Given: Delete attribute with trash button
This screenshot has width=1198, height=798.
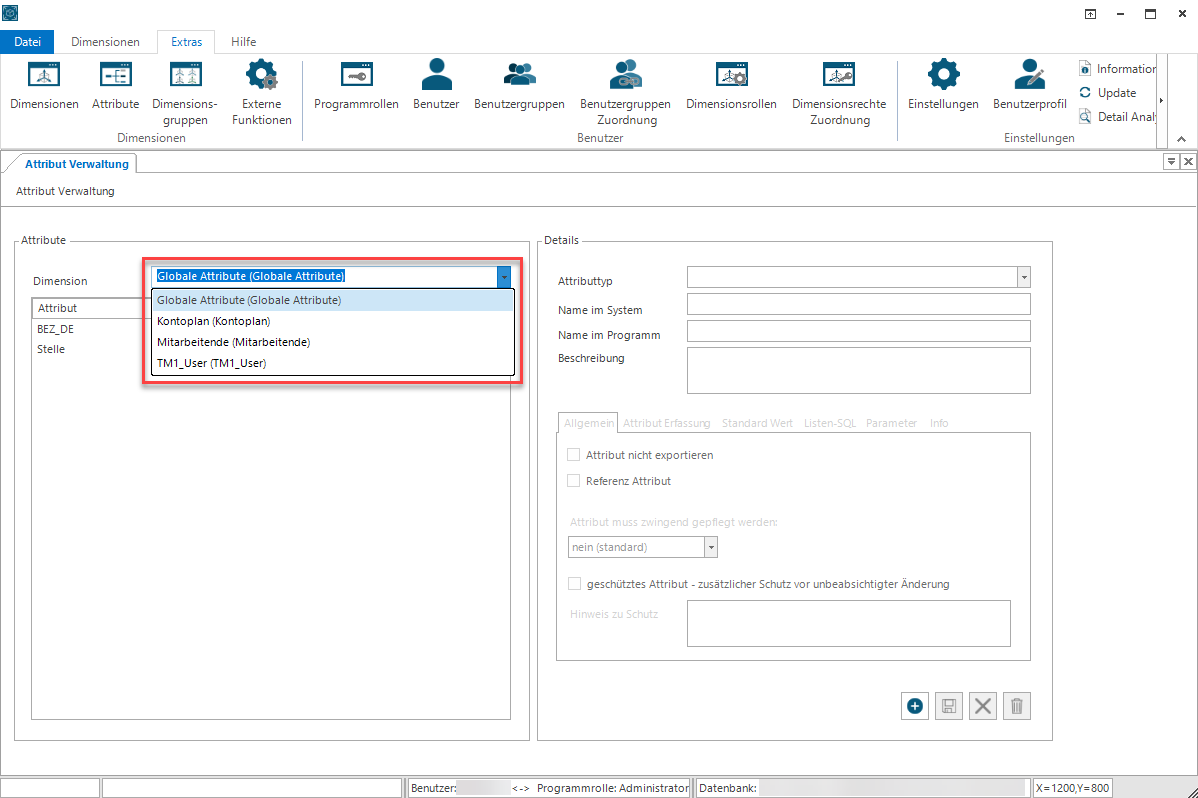Looking at the screenshot, I should (1017, 706).
